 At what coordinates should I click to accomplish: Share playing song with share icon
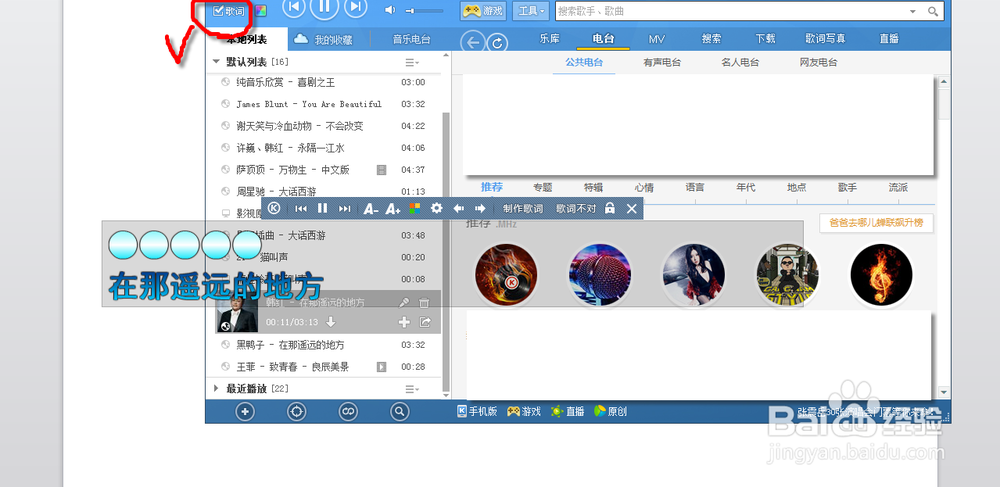coord(425,323)
